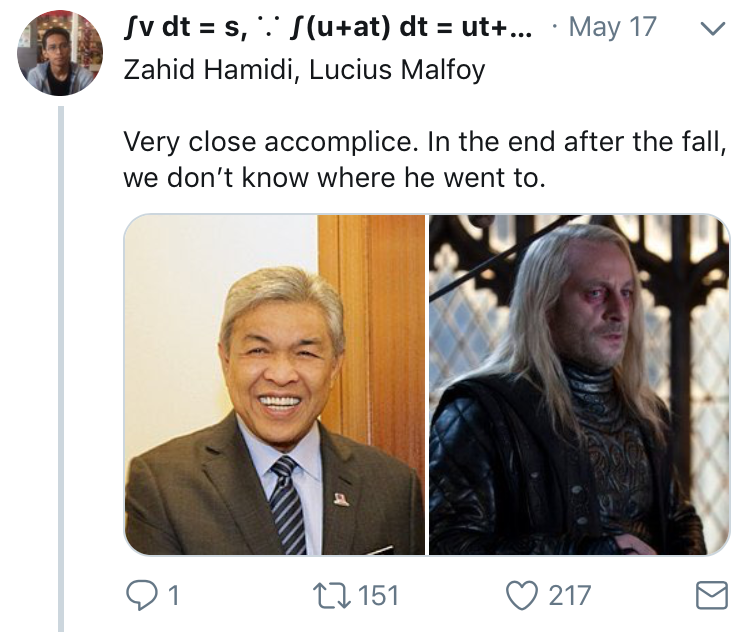The width and height of the screenshot is (749, 632).
Task: Click the reply speech bubble icon
Action: [141, 595]
